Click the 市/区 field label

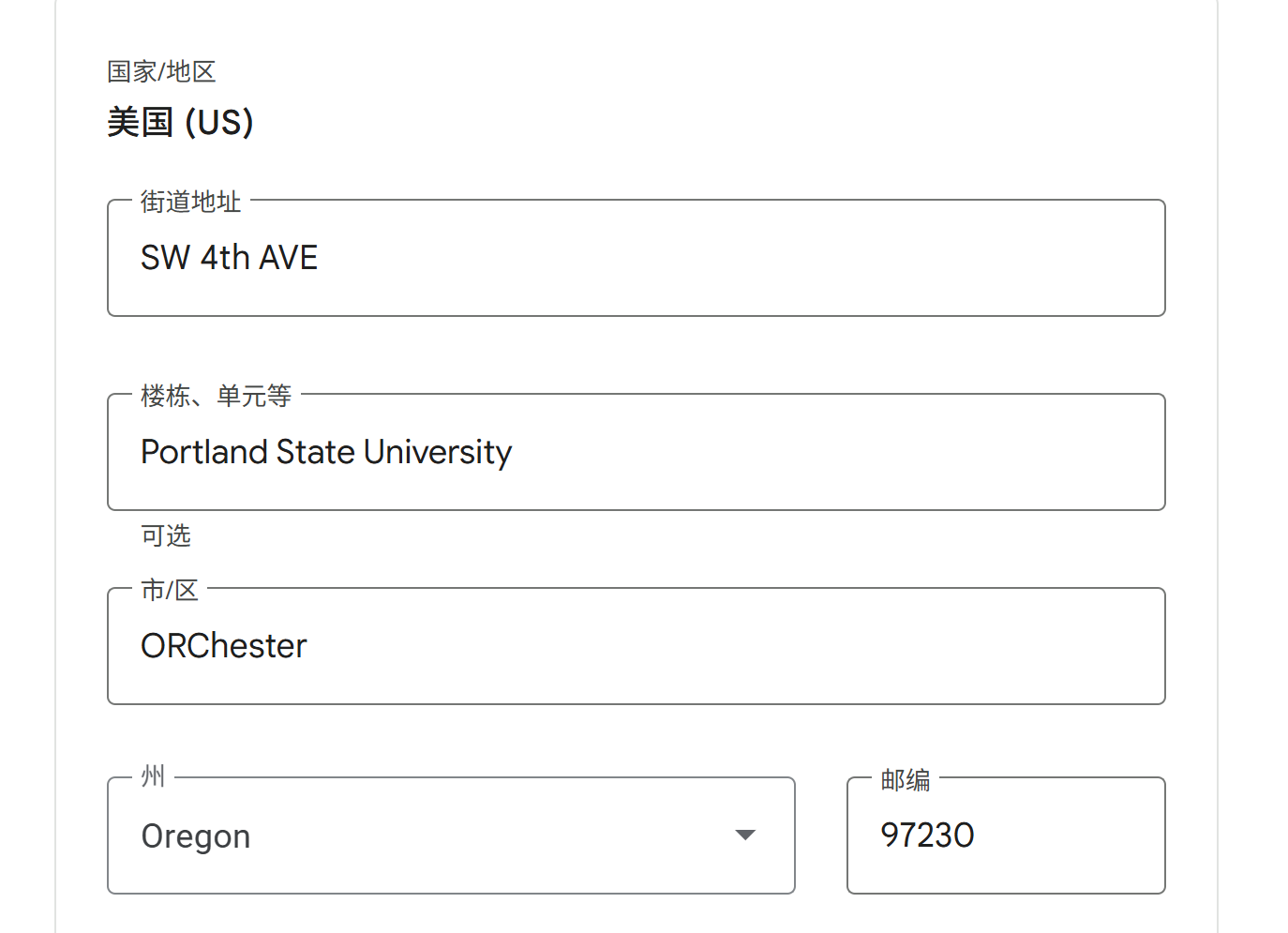[170, 590]
